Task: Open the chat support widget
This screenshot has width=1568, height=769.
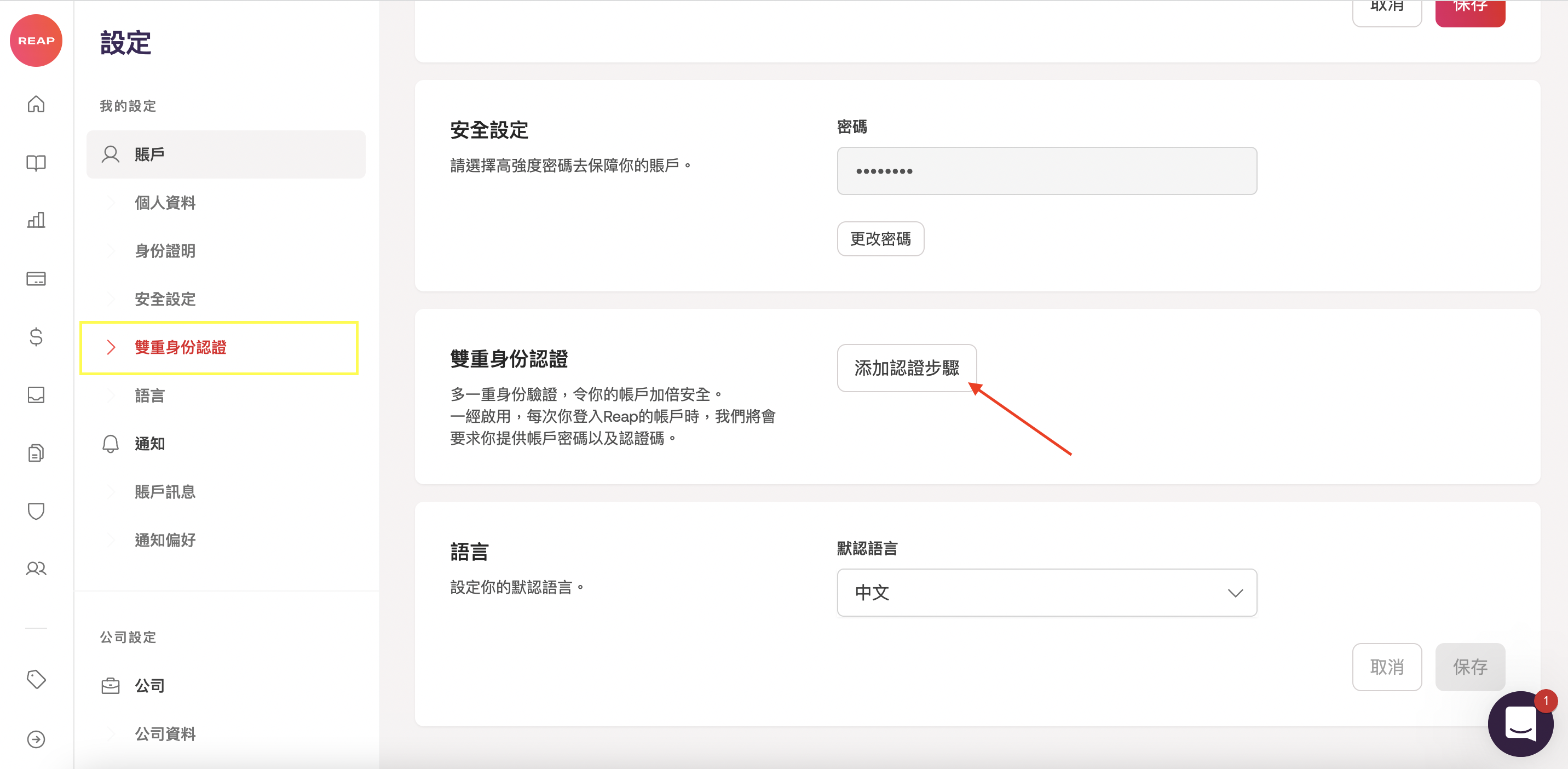Action: pos(1520,724)
